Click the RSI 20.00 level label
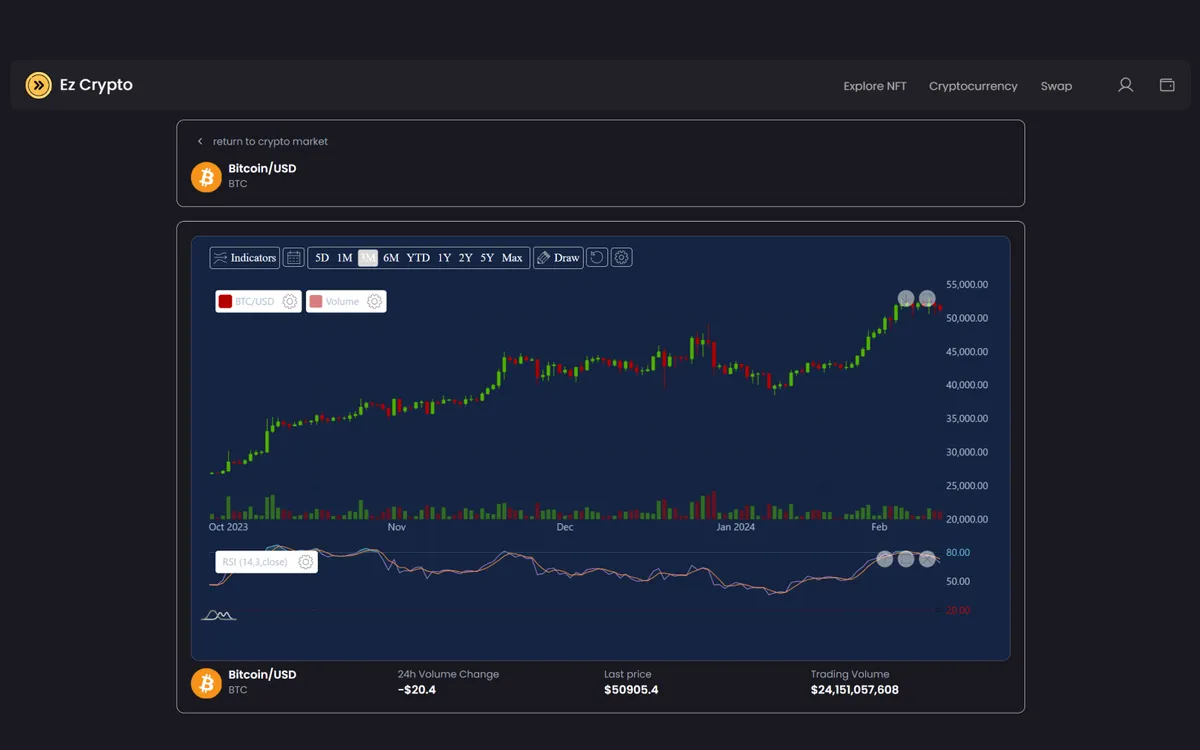The image size is (1200, 750). pos(958,610)
